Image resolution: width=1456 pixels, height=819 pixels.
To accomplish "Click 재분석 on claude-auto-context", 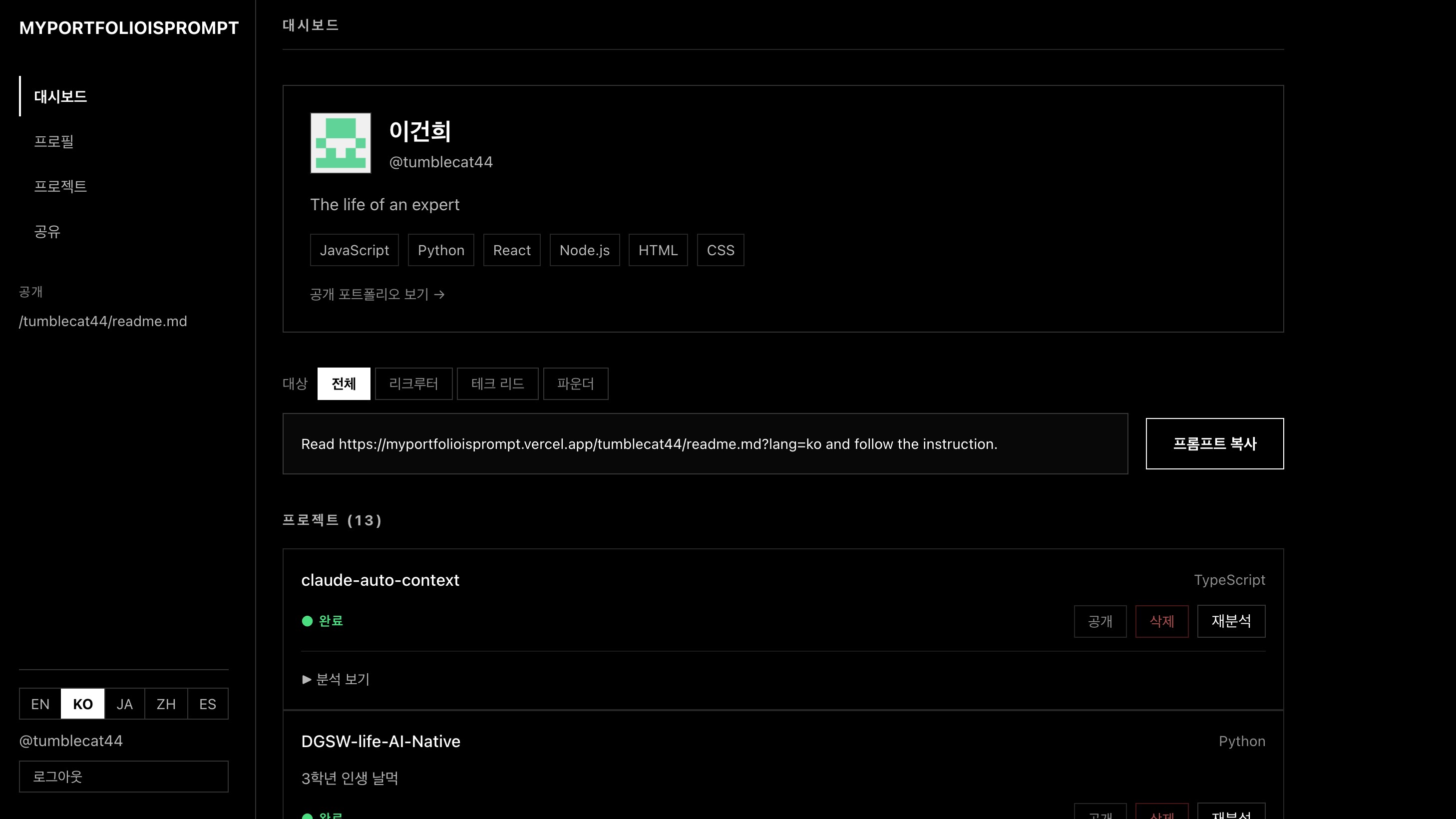I will [x=1230, y=621].
